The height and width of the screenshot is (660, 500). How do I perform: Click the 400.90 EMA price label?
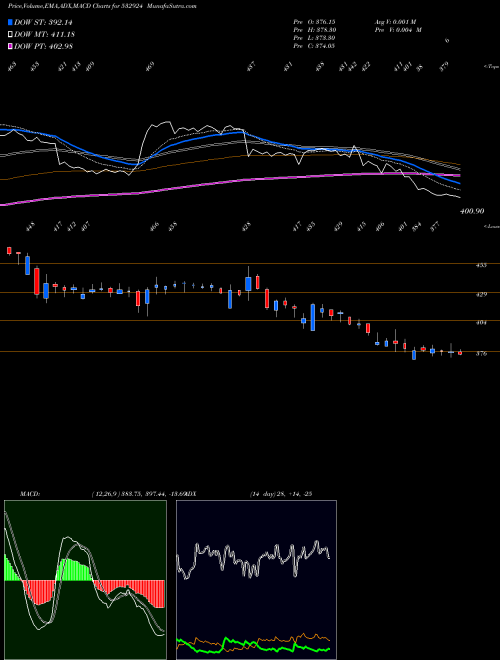click(472, 211)
